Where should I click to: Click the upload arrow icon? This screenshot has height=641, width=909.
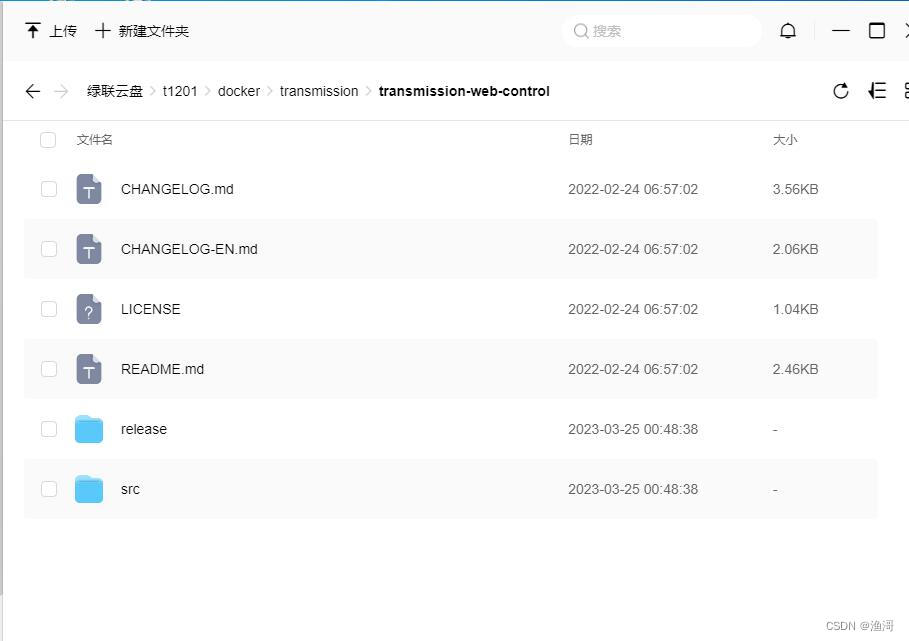pos(33,31)
